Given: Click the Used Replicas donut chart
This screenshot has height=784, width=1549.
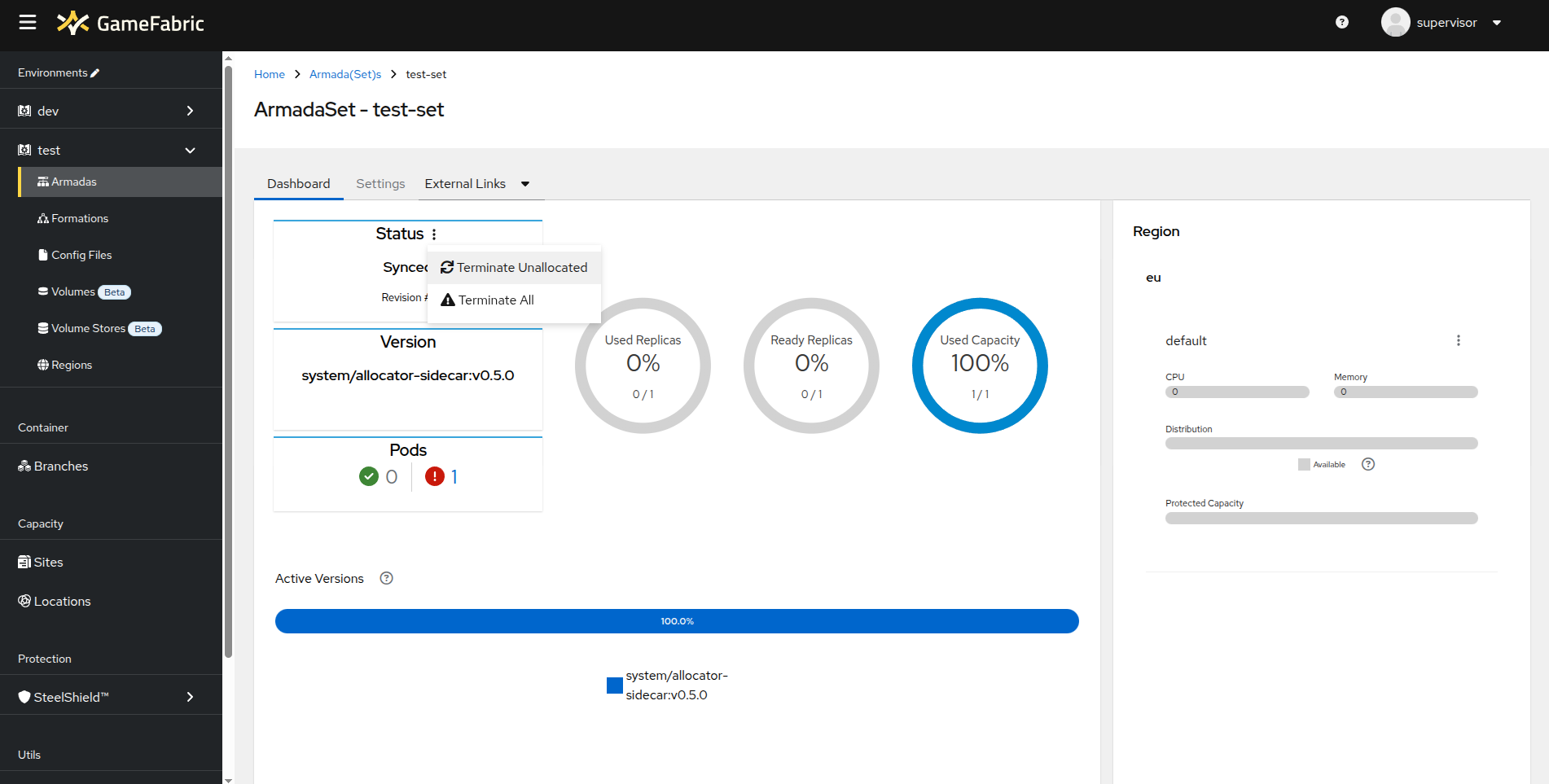Looking at the screenshot, I should 643,366.
